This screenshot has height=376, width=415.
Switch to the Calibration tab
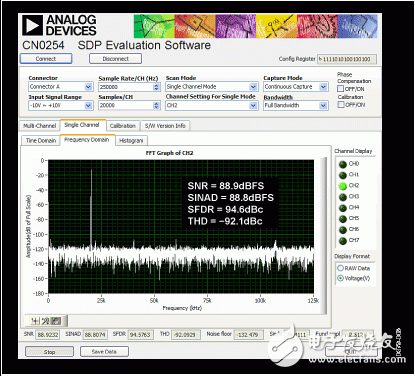click(123, 126)
